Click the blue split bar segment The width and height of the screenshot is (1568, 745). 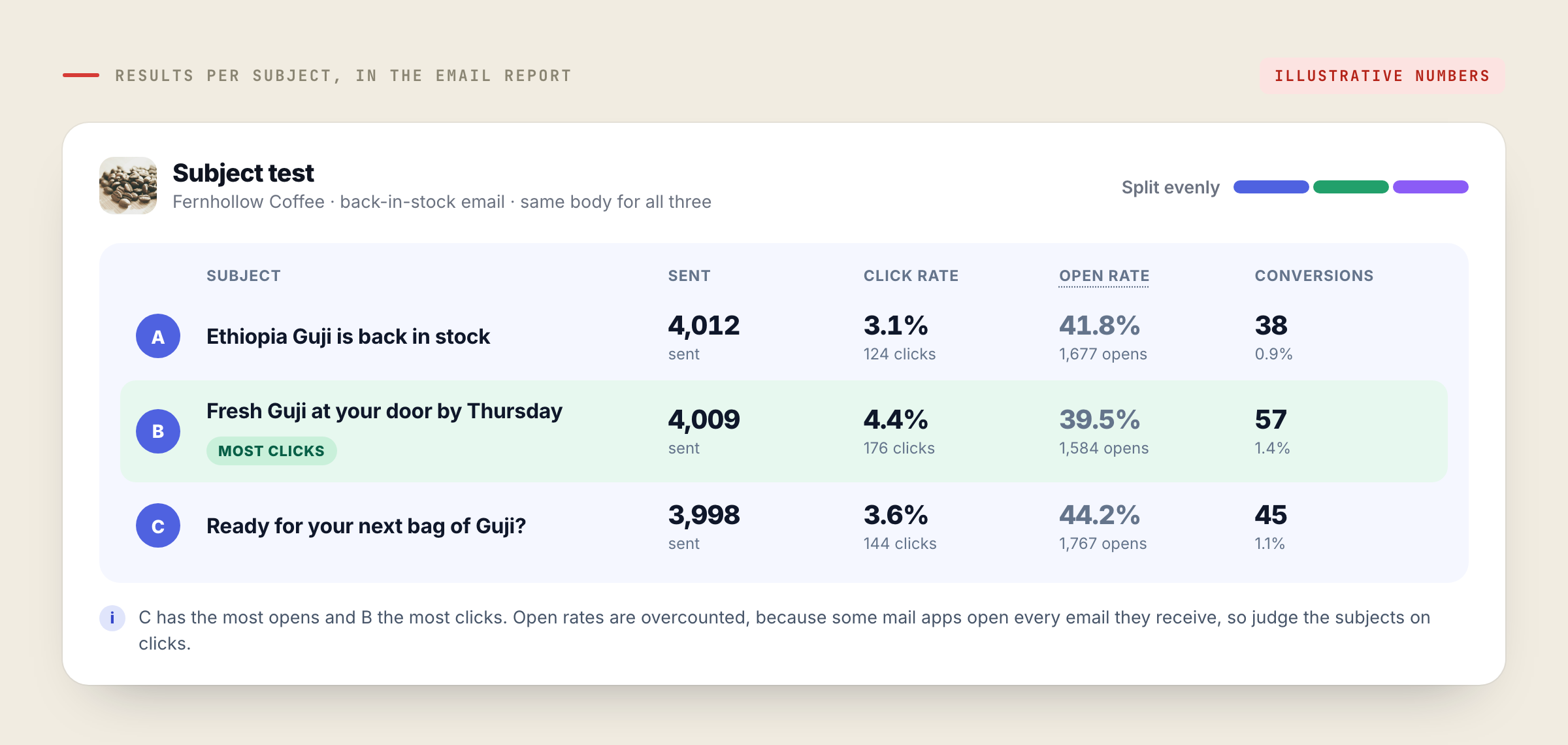pos(1271,187)
